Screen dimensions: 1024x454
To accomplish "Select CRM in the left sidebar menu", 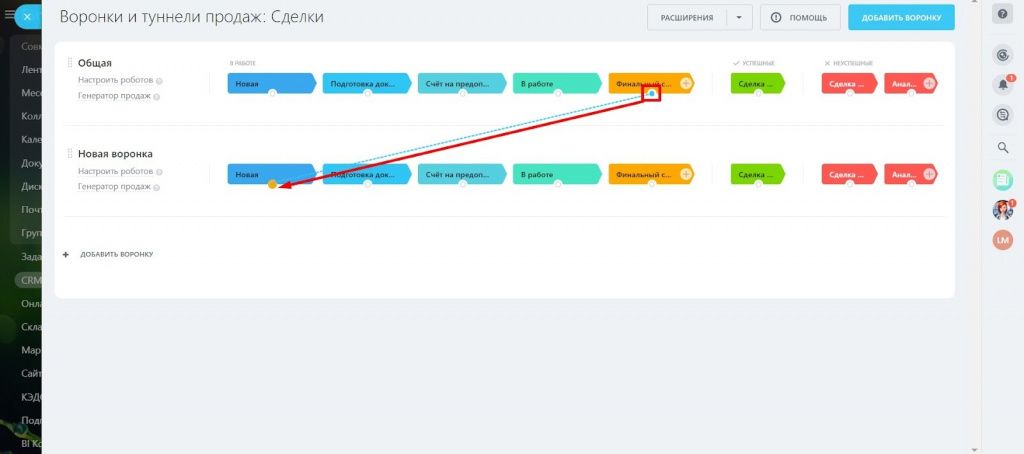I will (x=30, y=280).
